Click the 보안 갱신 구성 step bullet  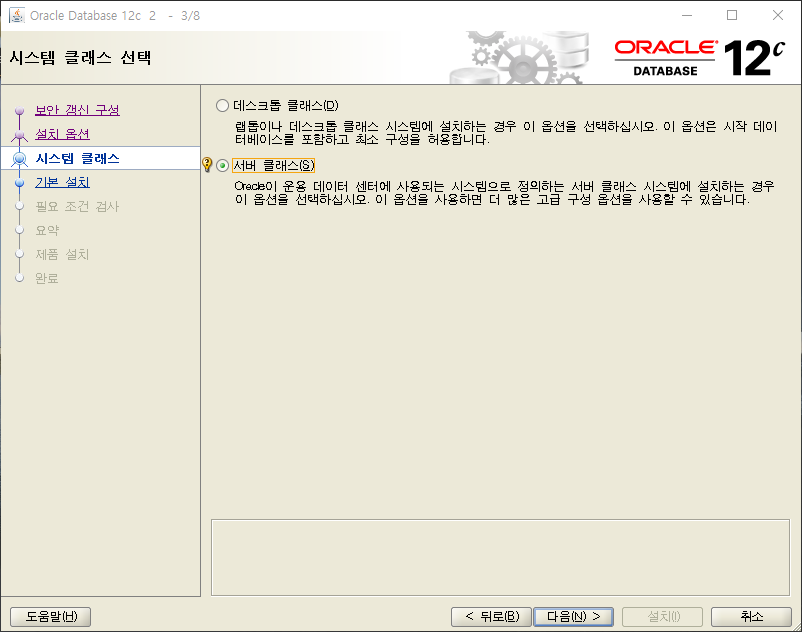click(x=19, y=110)
